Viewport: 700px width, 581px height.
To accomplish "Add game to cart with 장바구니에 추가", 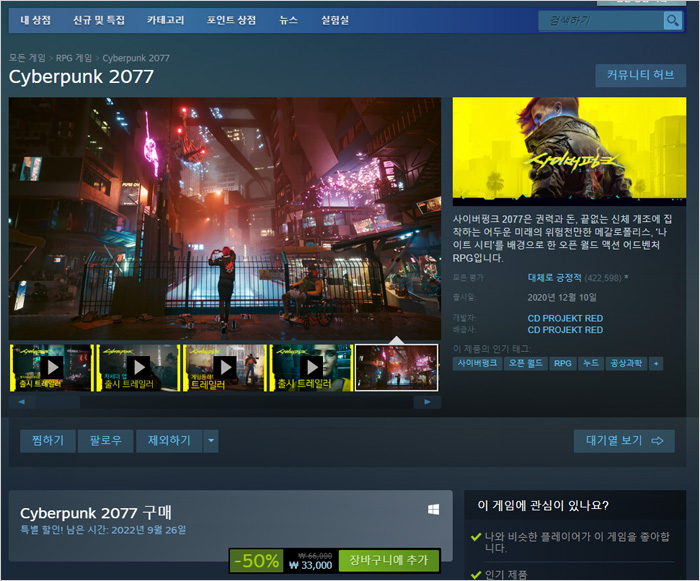I will (389, 561).
